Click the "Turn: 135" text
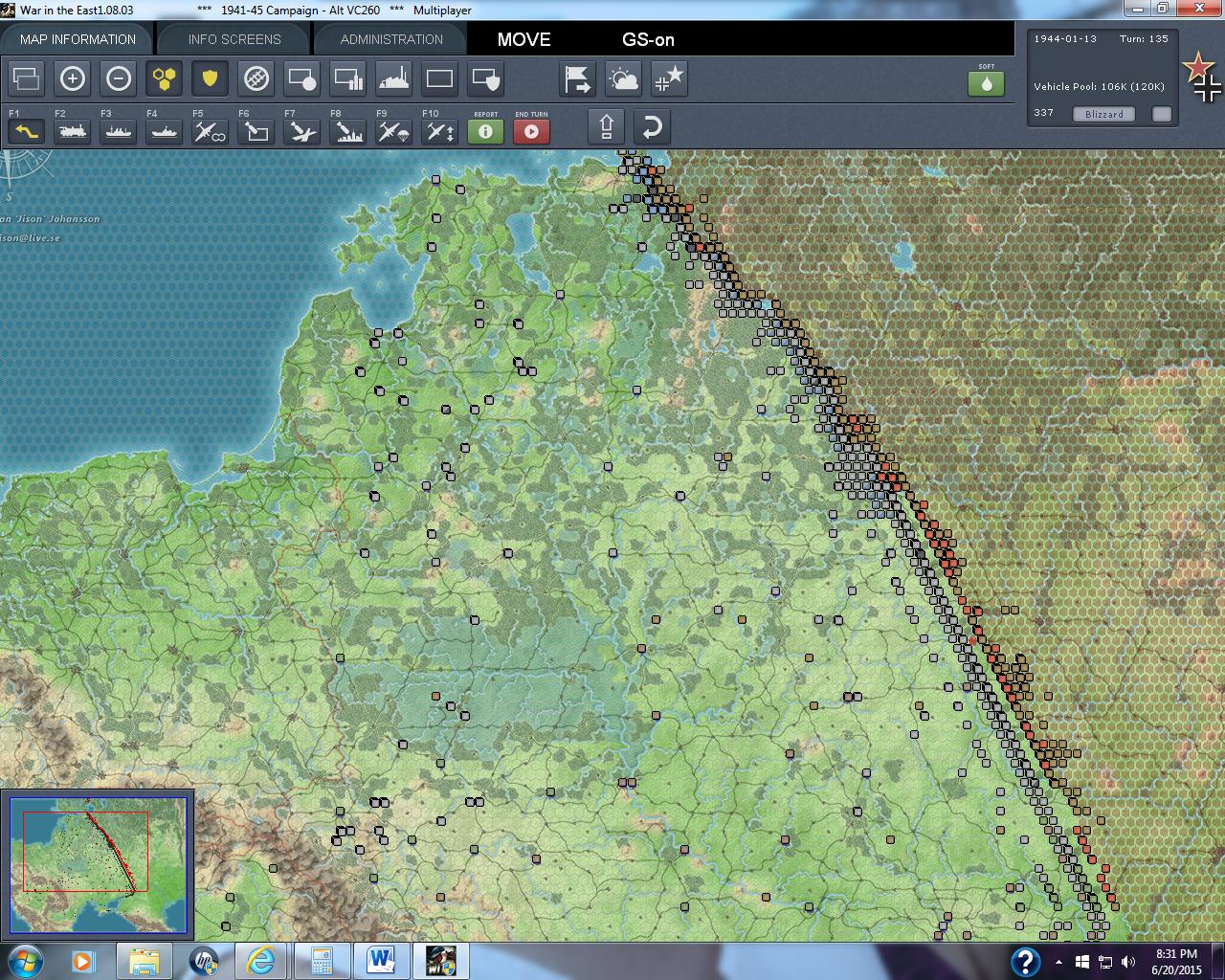The height and width of the screenshot is (980, 1225). click(x=1144, y=39)
